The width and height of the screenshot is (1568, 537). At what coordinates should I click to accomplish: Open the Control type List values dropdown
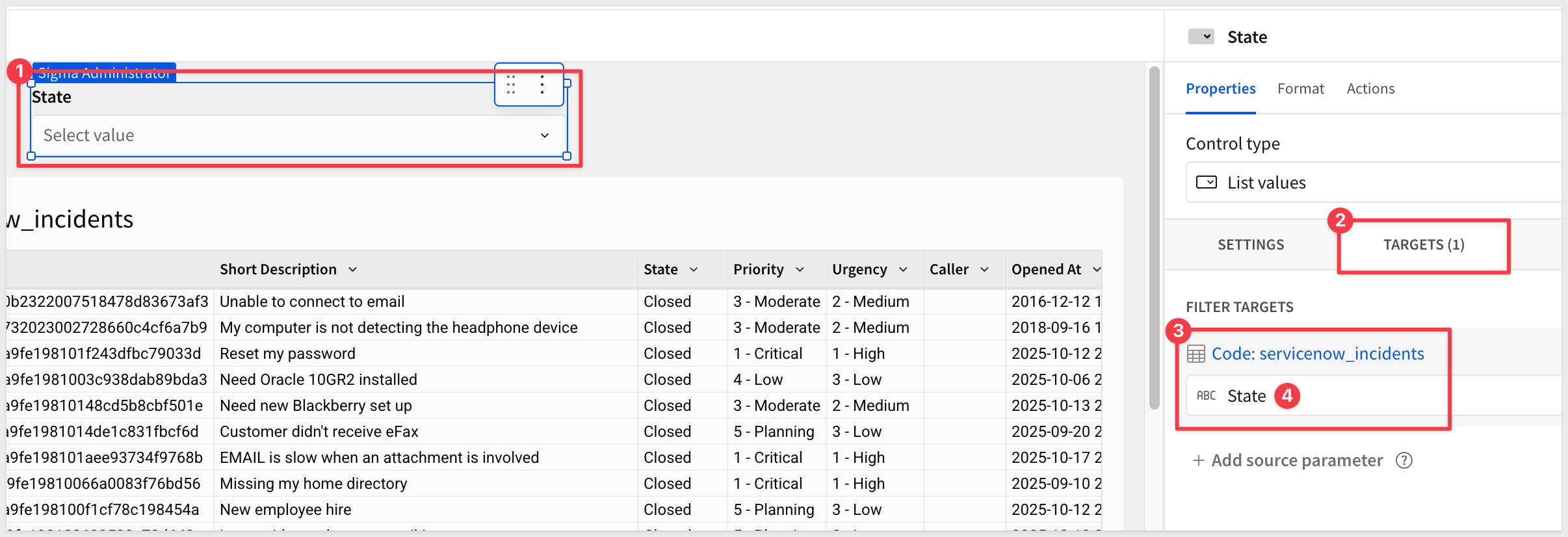tap(1372, 183)
